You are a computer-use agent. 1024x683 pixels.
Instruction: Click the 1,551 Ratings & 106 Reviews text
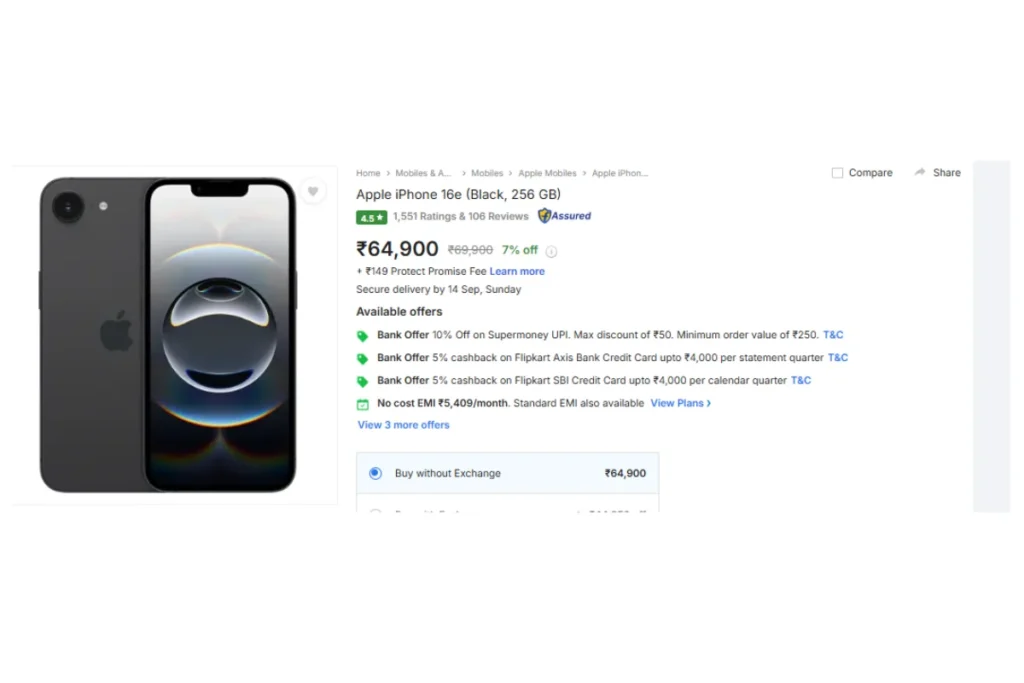click(x=461, y=216)
